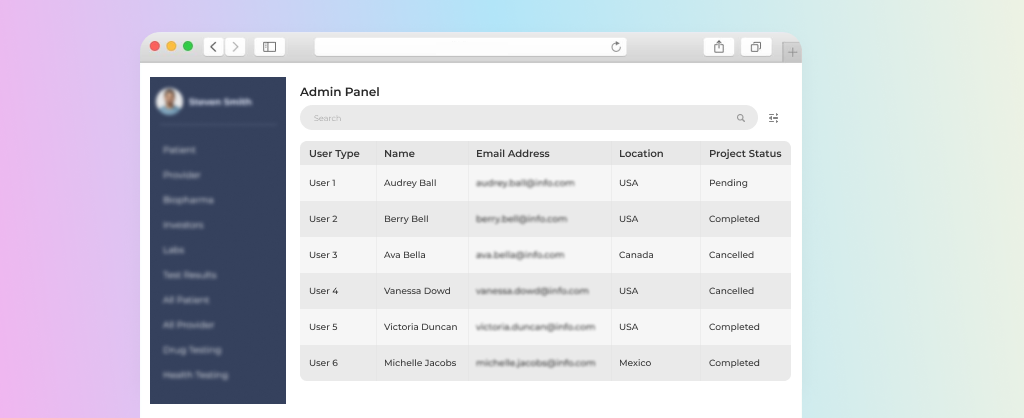Click Berry Bell's email address
The height and width of the screenshot is (418, 1024).
pyautogui.click(x=522, y=219)
